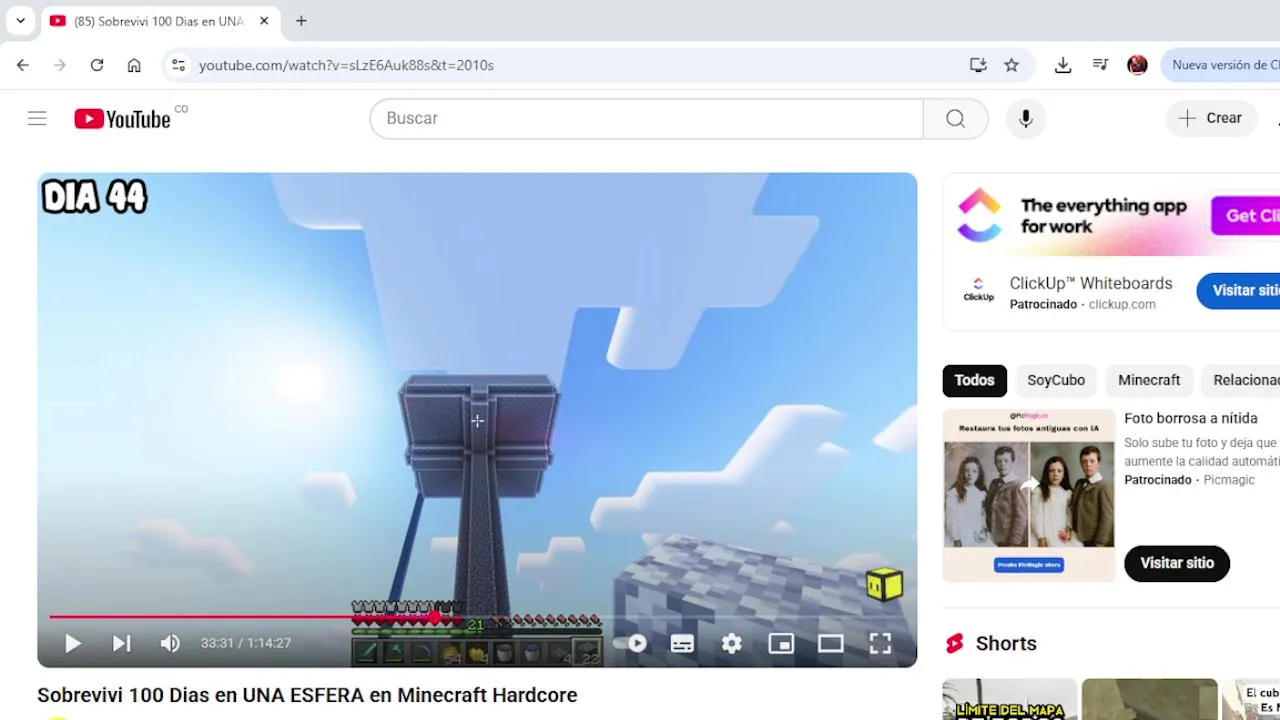Open the tab search dropdown arrow
Screen dimensions: 1280x720
[x=20, y=20]
